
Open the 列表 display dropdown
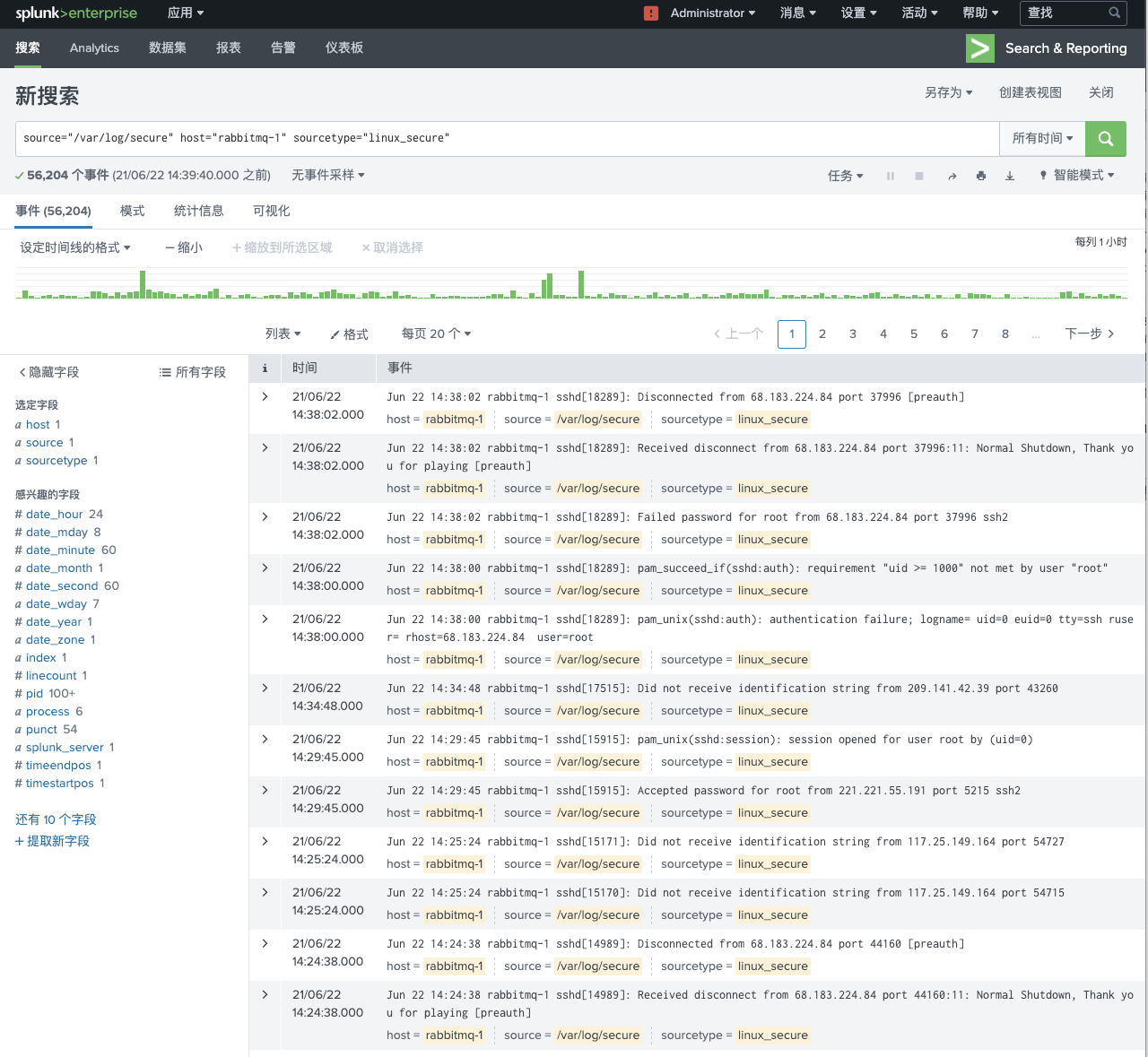pos(283,334)
